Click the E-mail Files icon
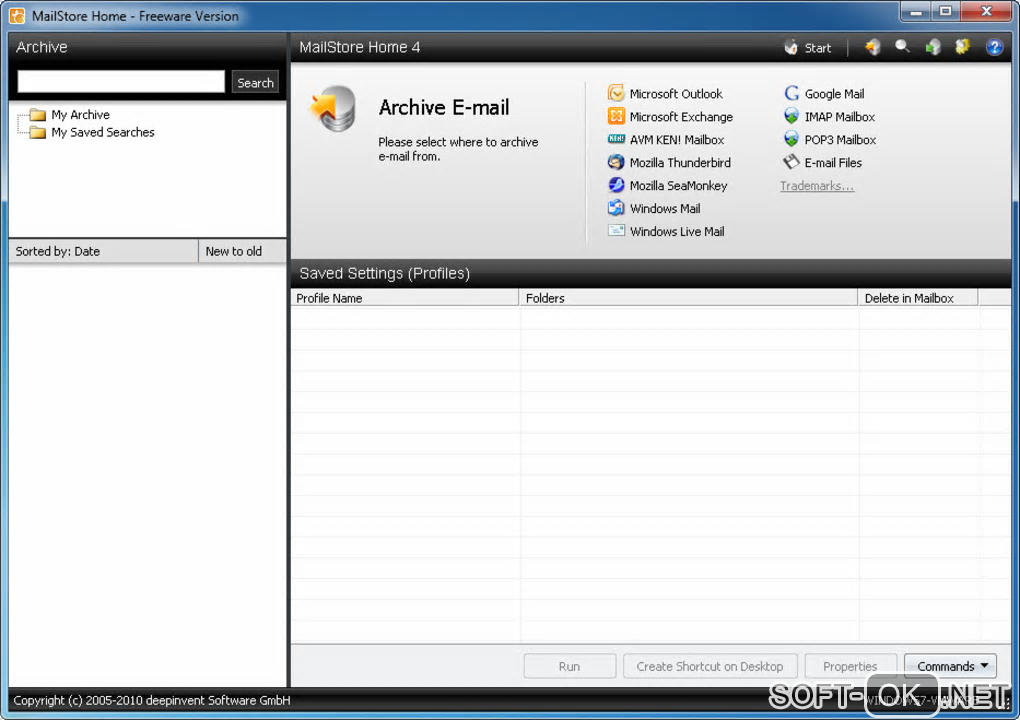Viewport: 1020px width, 720px height. click(x=791, y=162)
